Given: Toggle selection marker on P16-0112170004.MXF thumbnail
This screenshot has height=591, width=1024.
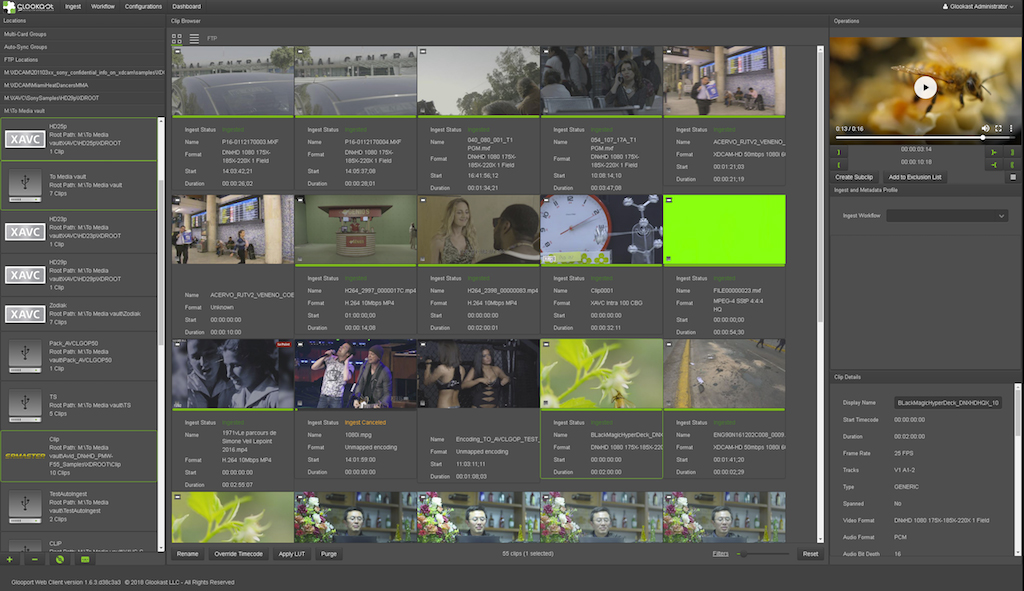Looking at the screenshot, I should (x=300, y=51).
